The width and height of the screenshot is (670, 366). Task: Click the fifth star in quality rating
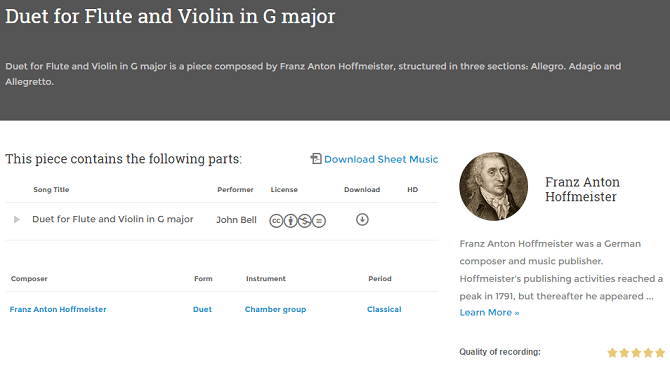[x=660, y=352]
